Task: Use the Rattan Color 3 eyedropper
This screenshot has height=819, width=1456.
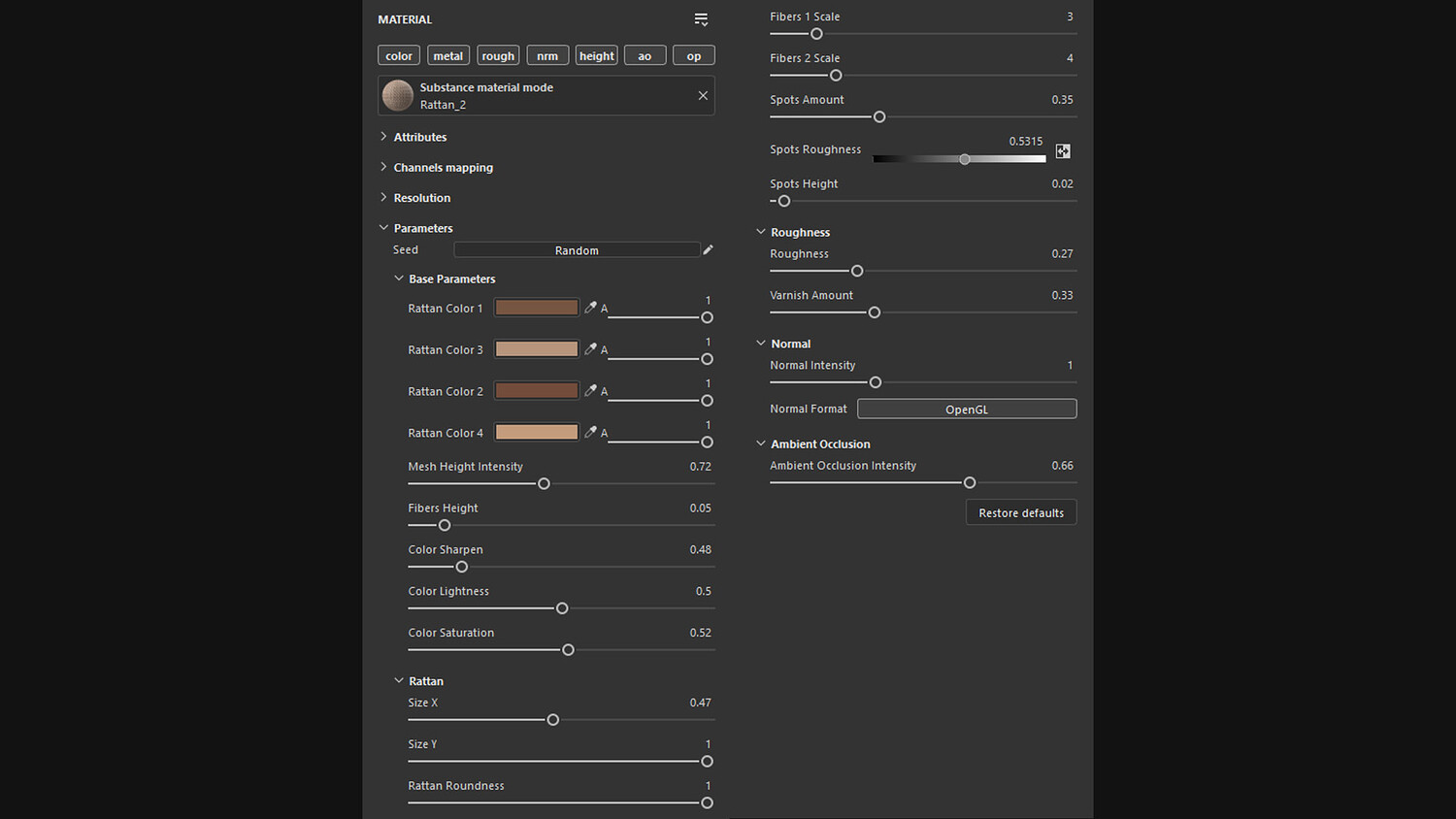Action: point(590,349)
